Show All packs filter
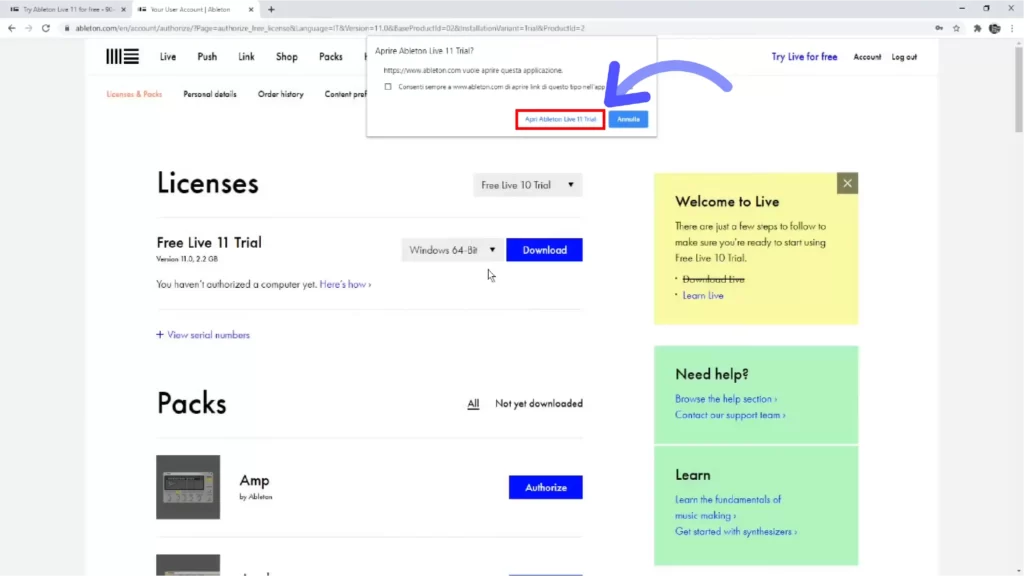 coord(473,404)
